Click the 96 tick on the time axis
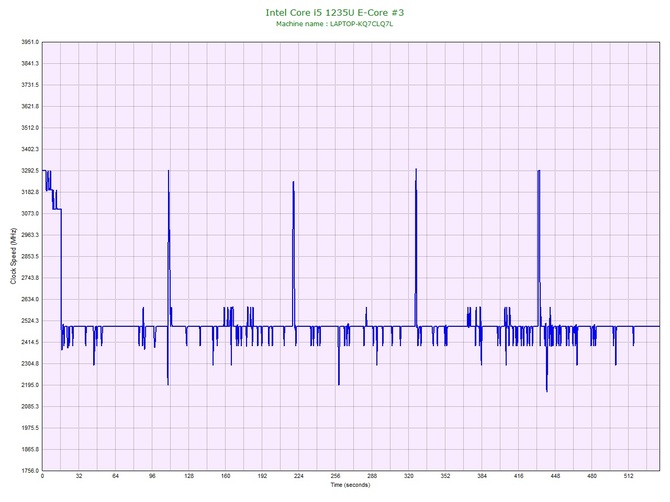The height and width of the screenshot is (502, 670). pyautogui.click(x=152, y=476)
